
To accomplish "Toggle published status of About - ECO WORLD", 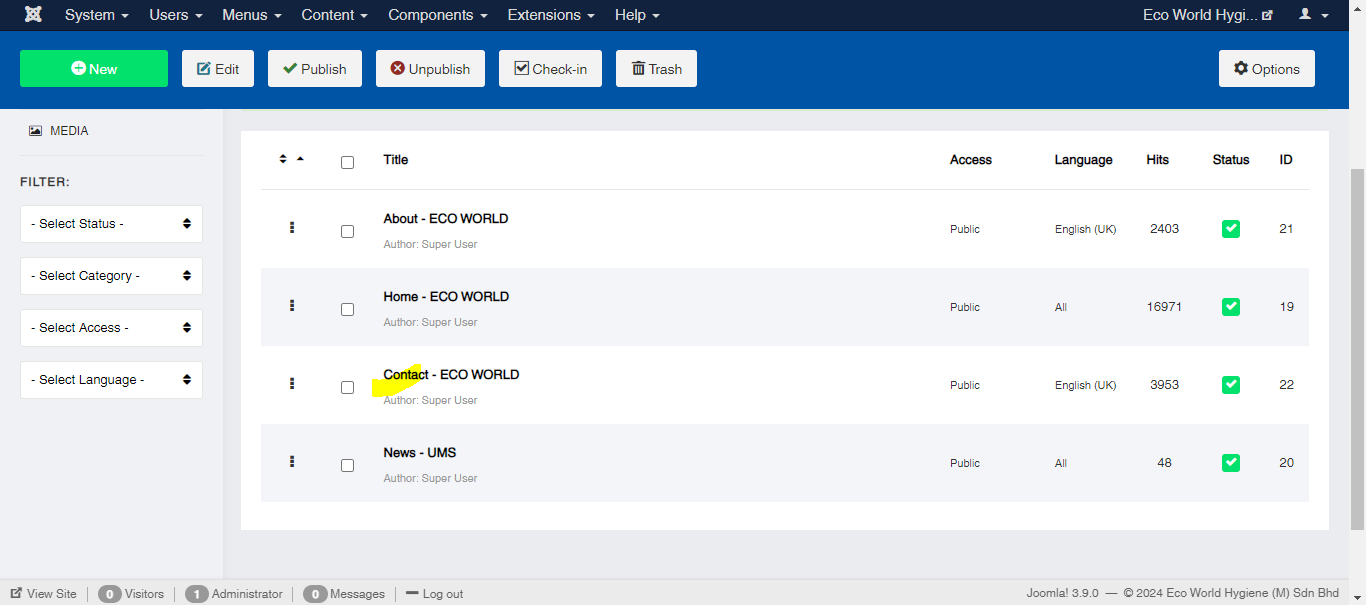I will coord(1231,229).
